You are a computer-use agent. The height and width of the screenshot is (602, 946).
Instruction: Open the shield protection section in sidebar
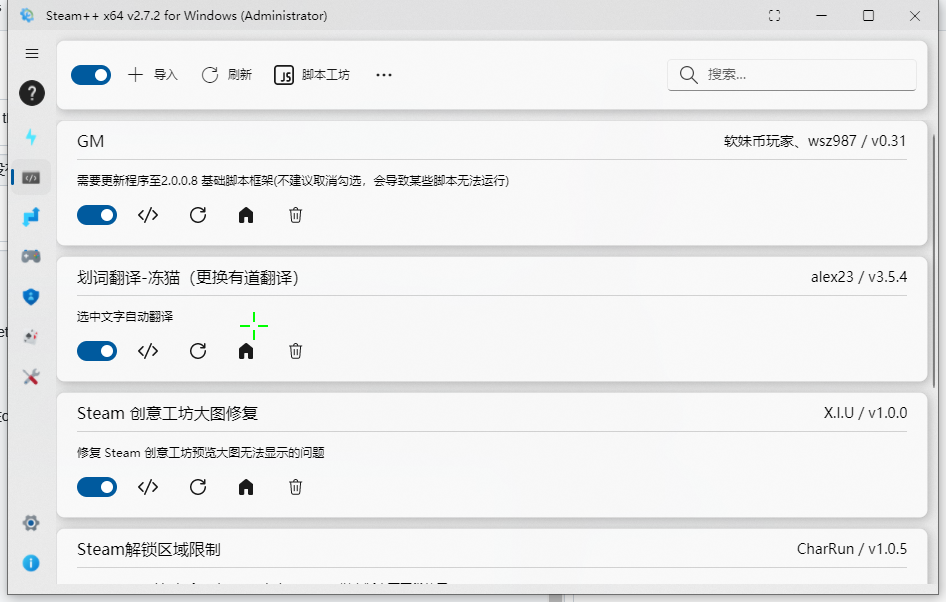click(x=31, y=297)
